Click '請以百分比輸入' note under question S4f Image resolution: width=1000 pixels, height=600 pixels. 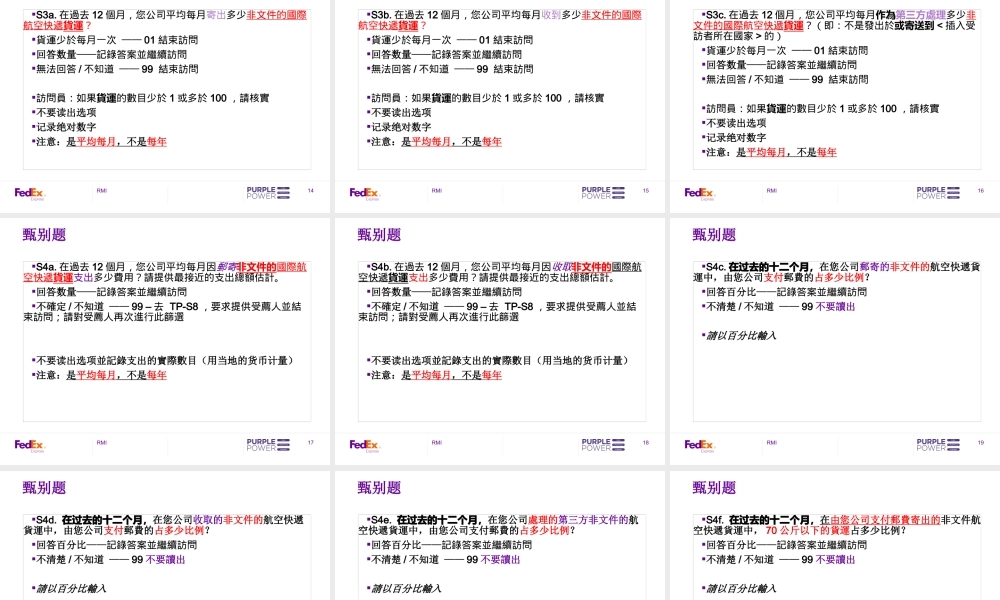click(739, 589)
